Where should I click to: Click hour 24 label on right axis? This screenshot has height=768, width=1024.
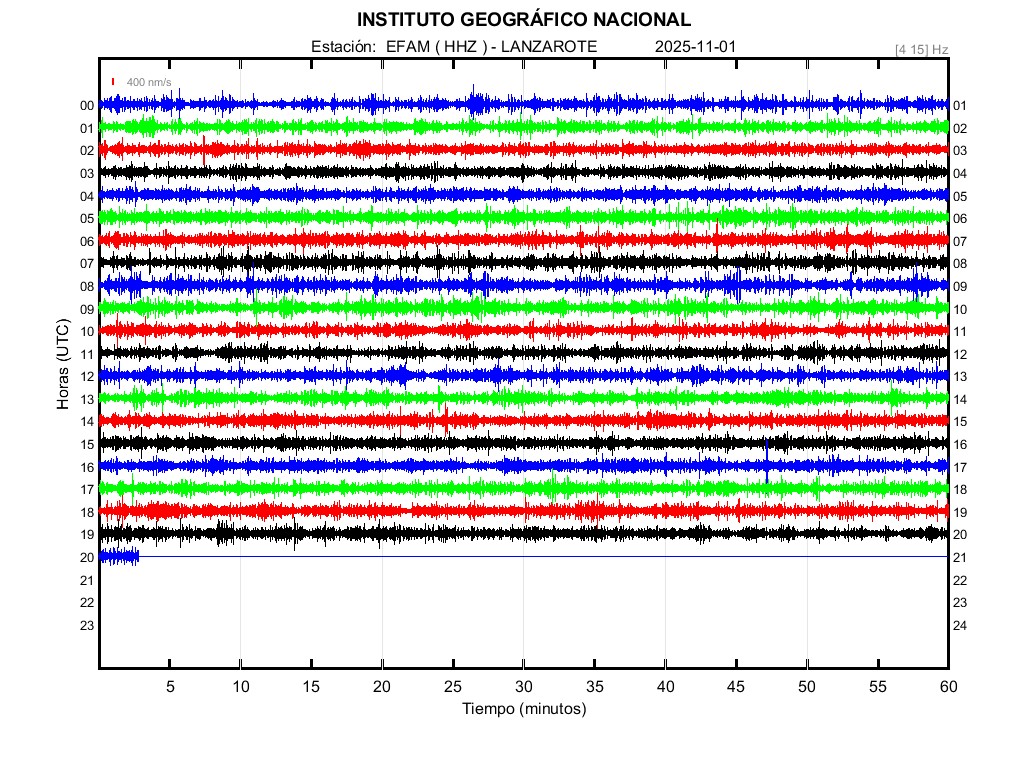tap(960, 626)
